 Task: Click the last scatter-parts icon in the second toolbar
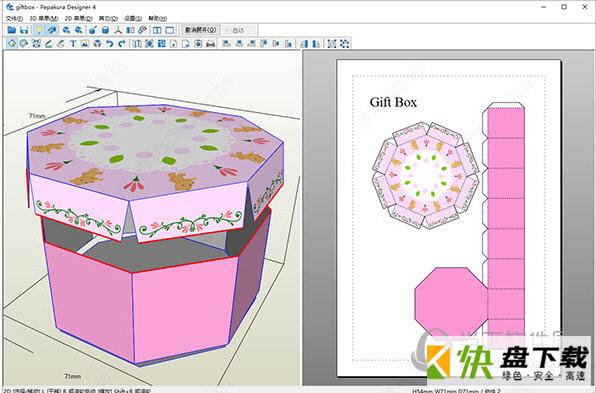(344, 43)
